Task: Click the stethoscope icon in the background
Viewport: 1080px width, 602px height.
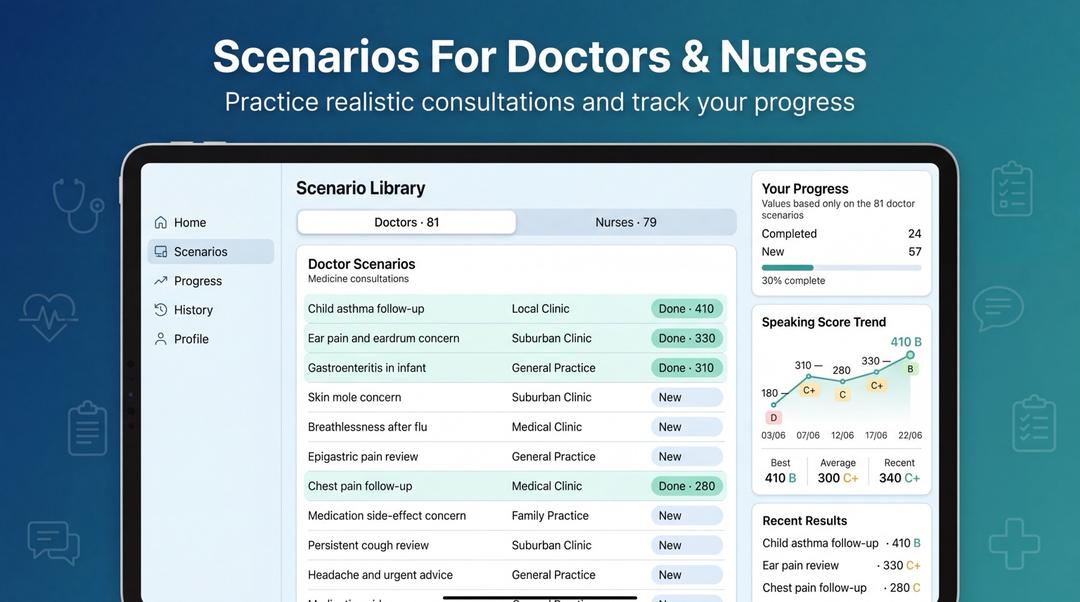Action: click(78, 205)
